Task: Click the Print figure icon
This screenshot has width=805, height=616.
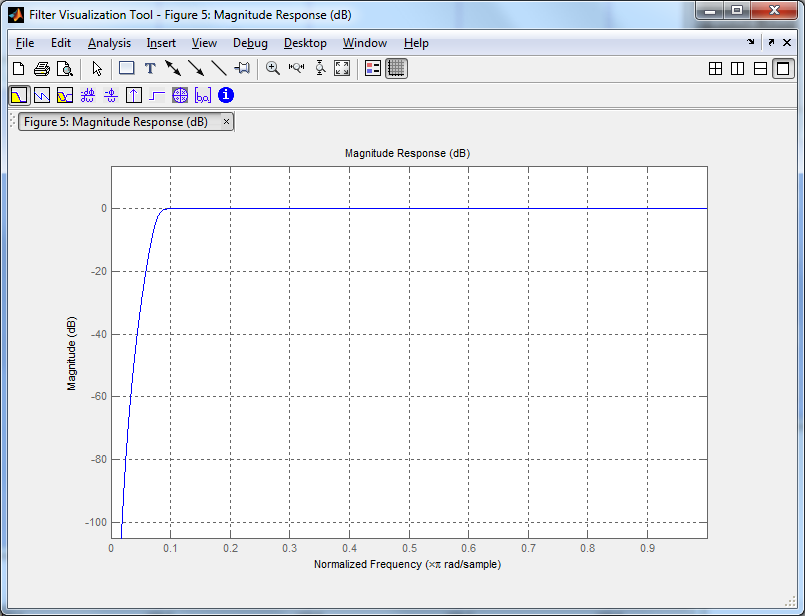Action: coord(42,68)
